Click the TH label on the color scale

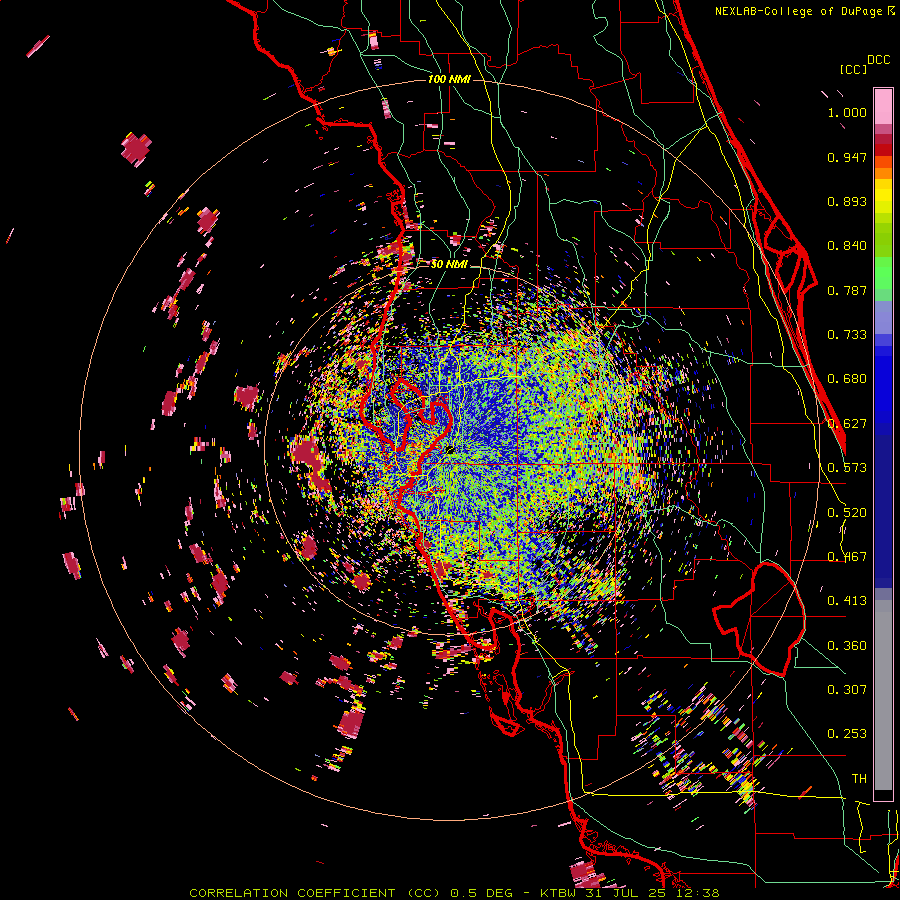[859, 779]
